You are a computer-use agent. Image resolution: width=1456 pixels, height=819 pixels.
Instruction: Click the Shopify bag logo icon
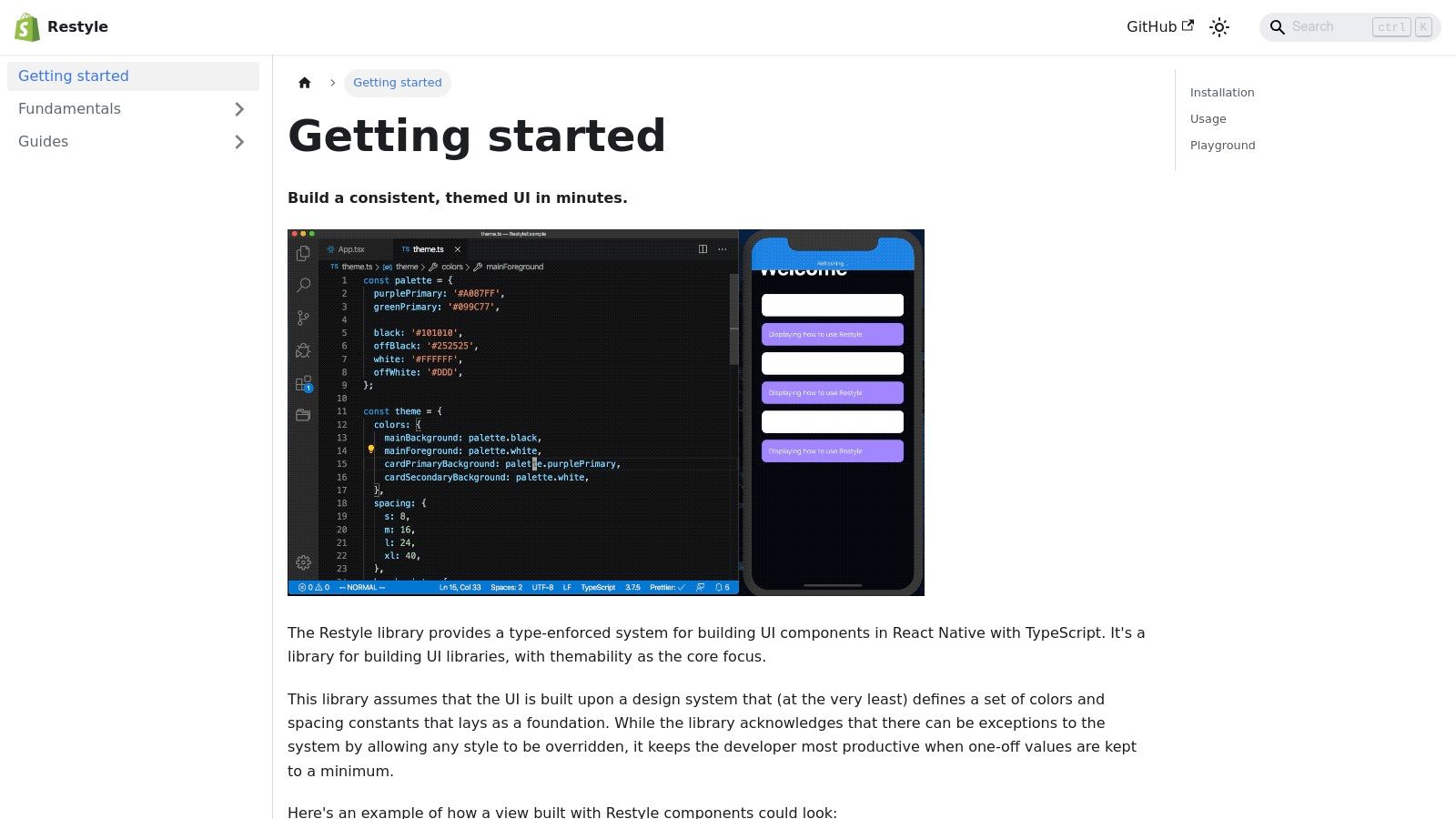(27, 27)
